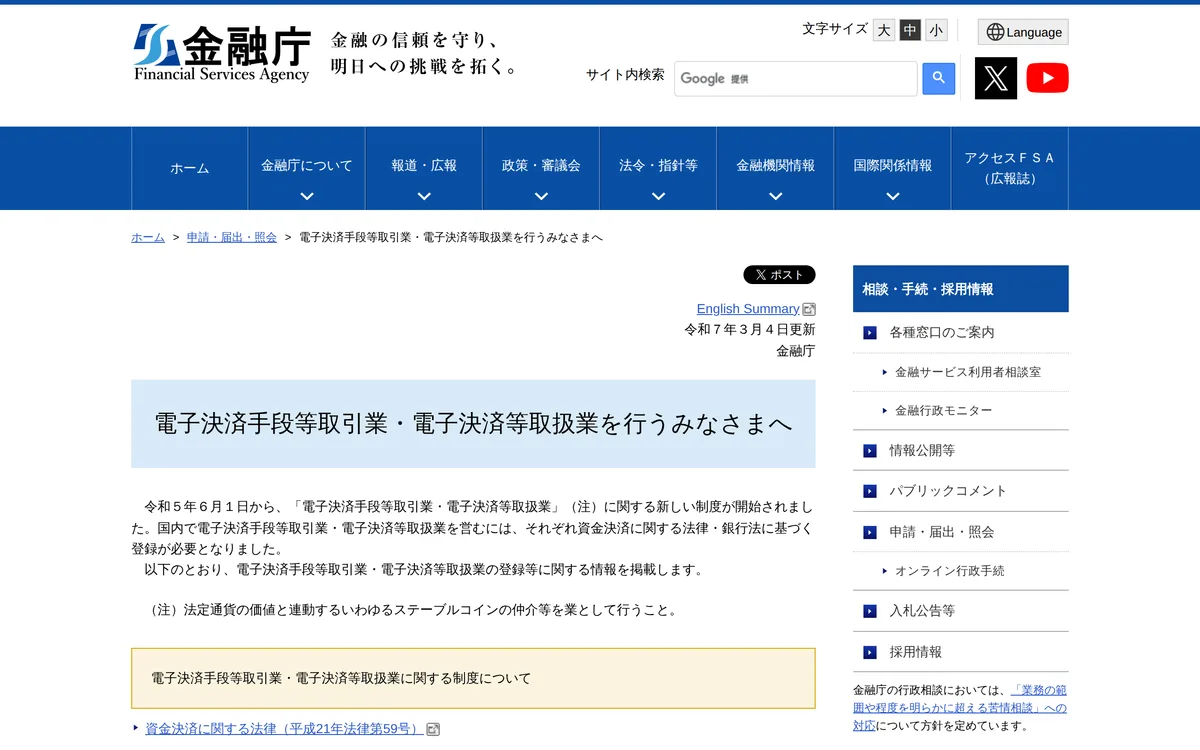Set text size to 大 (large)
The height and width of the screenshot is (750, 1200).
click(x=884, y=30)
